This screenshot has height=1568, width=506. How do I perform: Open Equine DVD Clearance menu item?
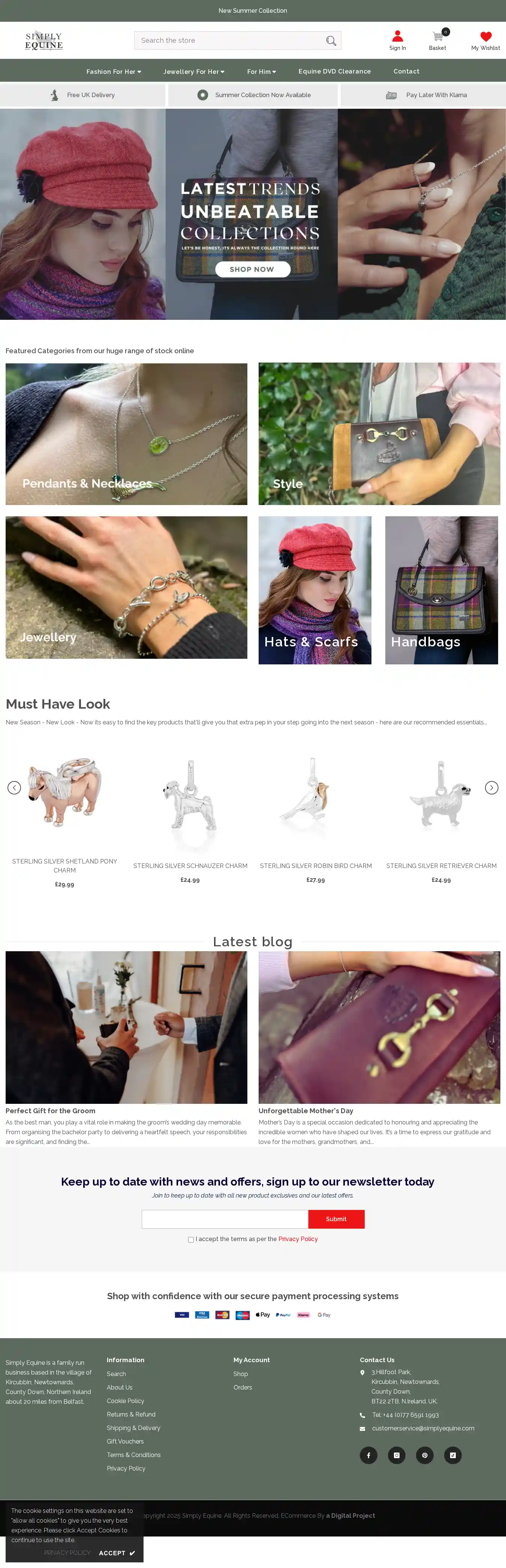pyautogui.click(x=334, y=71)
